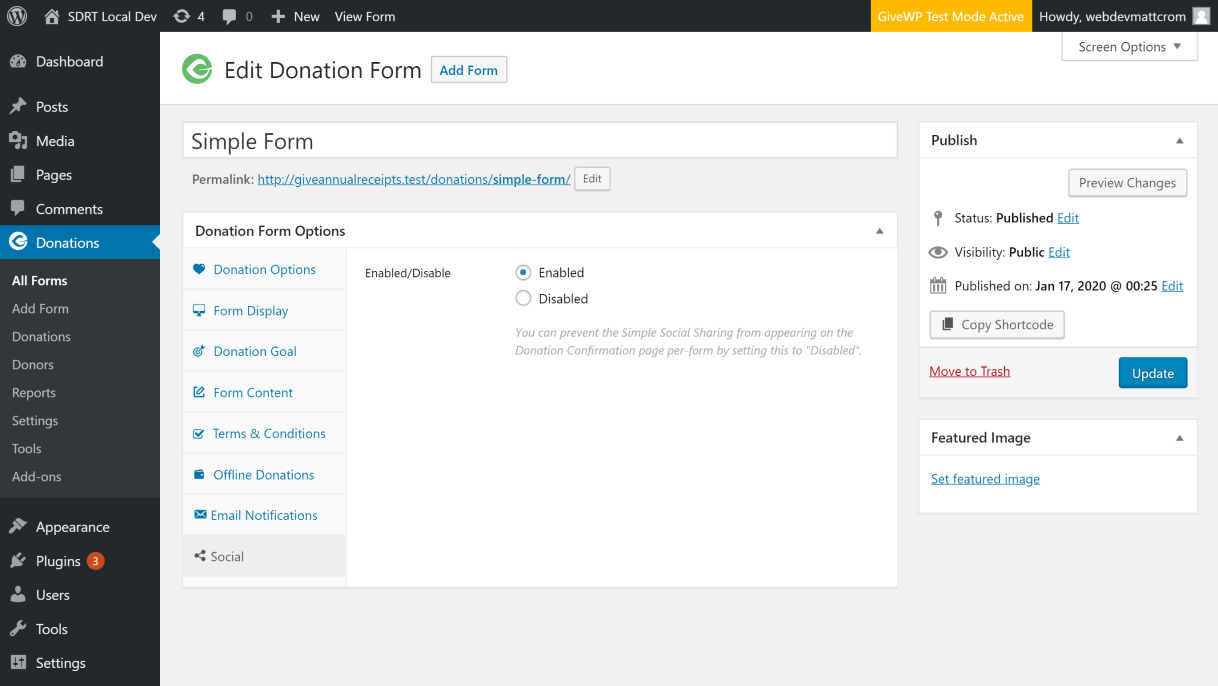1218x686 pixels.
Task: Click the heart icon for Donation Options
Action: [199, 269]
